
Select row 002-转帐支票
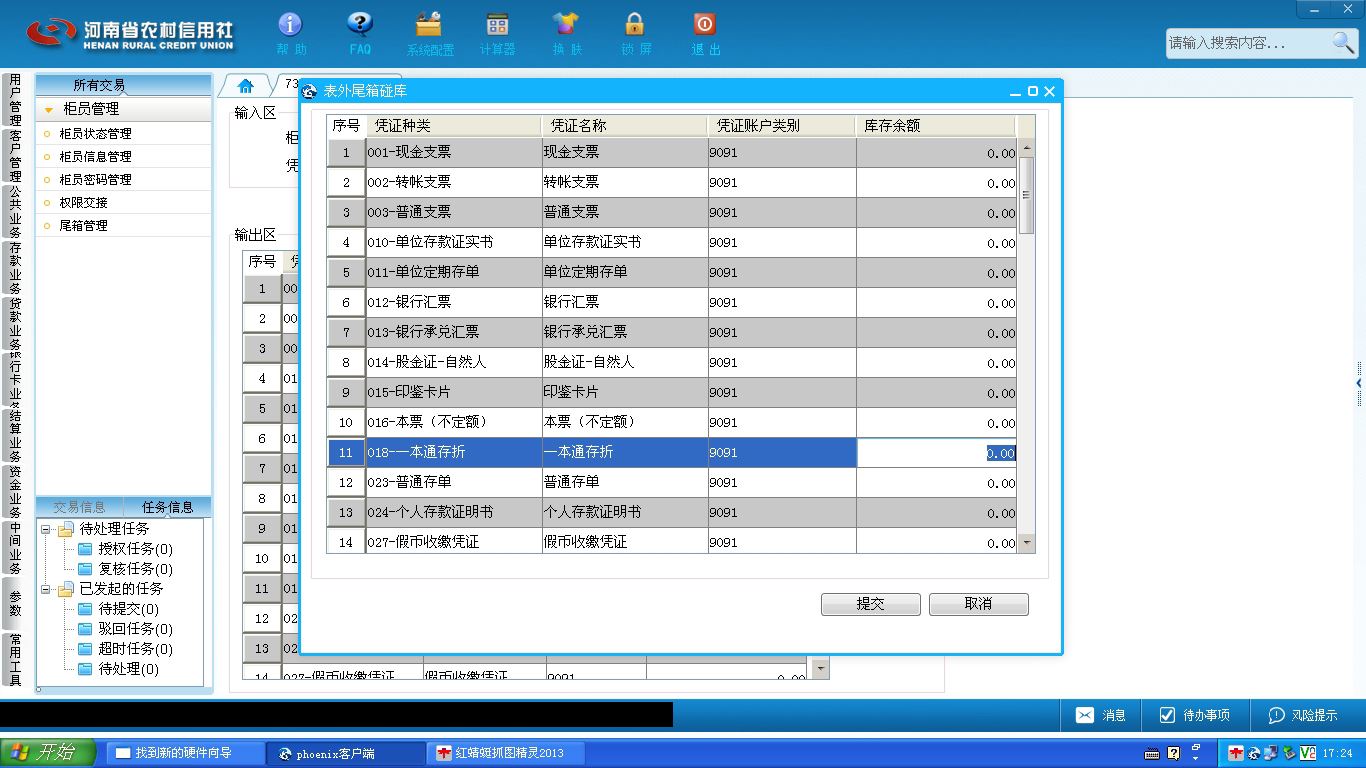[671, 183]
